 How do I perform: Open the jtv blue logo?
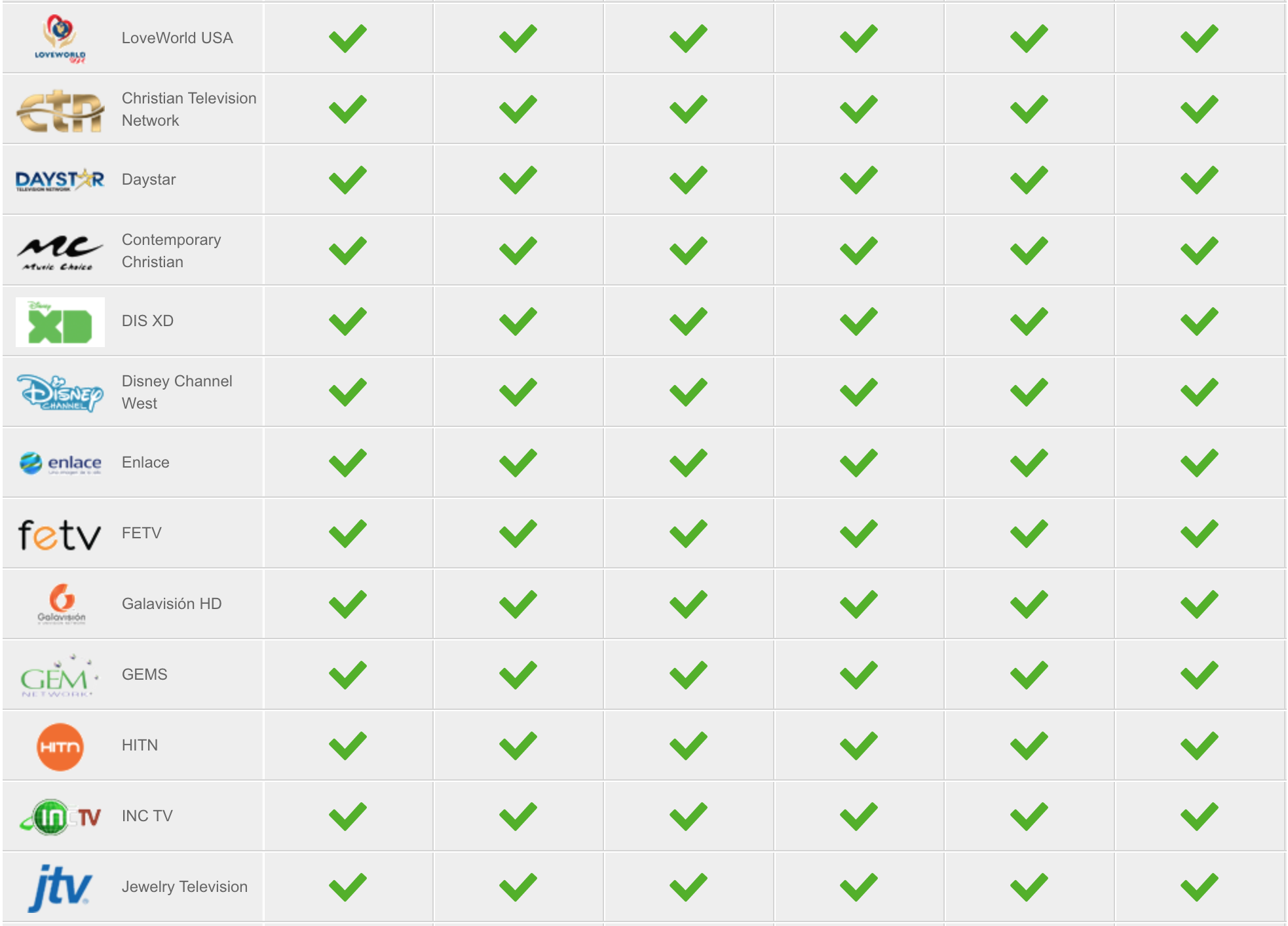[60, 888]
